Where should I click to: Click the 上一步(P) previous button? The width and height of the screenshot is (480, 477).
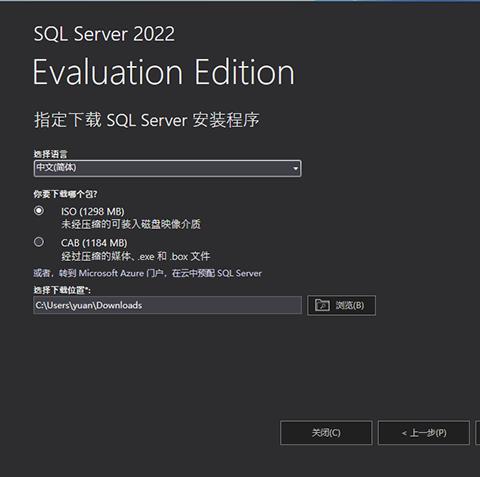click(x=424, y=433)
